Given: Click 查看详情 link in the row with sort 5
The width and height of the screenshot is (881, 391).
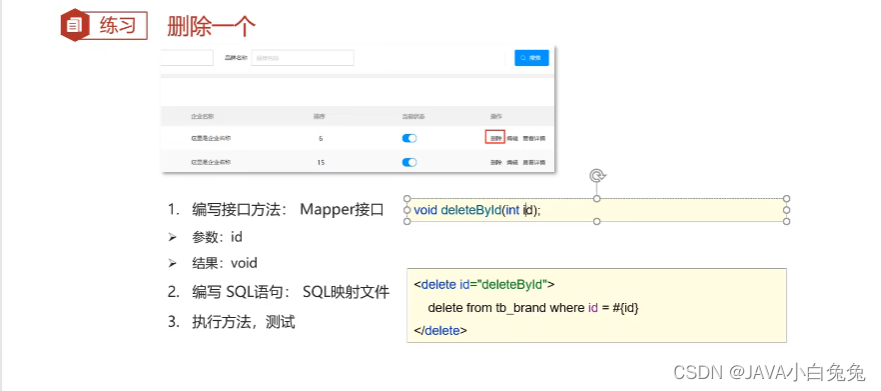Looking at the screenshot, I should click(x=534, y=138).
